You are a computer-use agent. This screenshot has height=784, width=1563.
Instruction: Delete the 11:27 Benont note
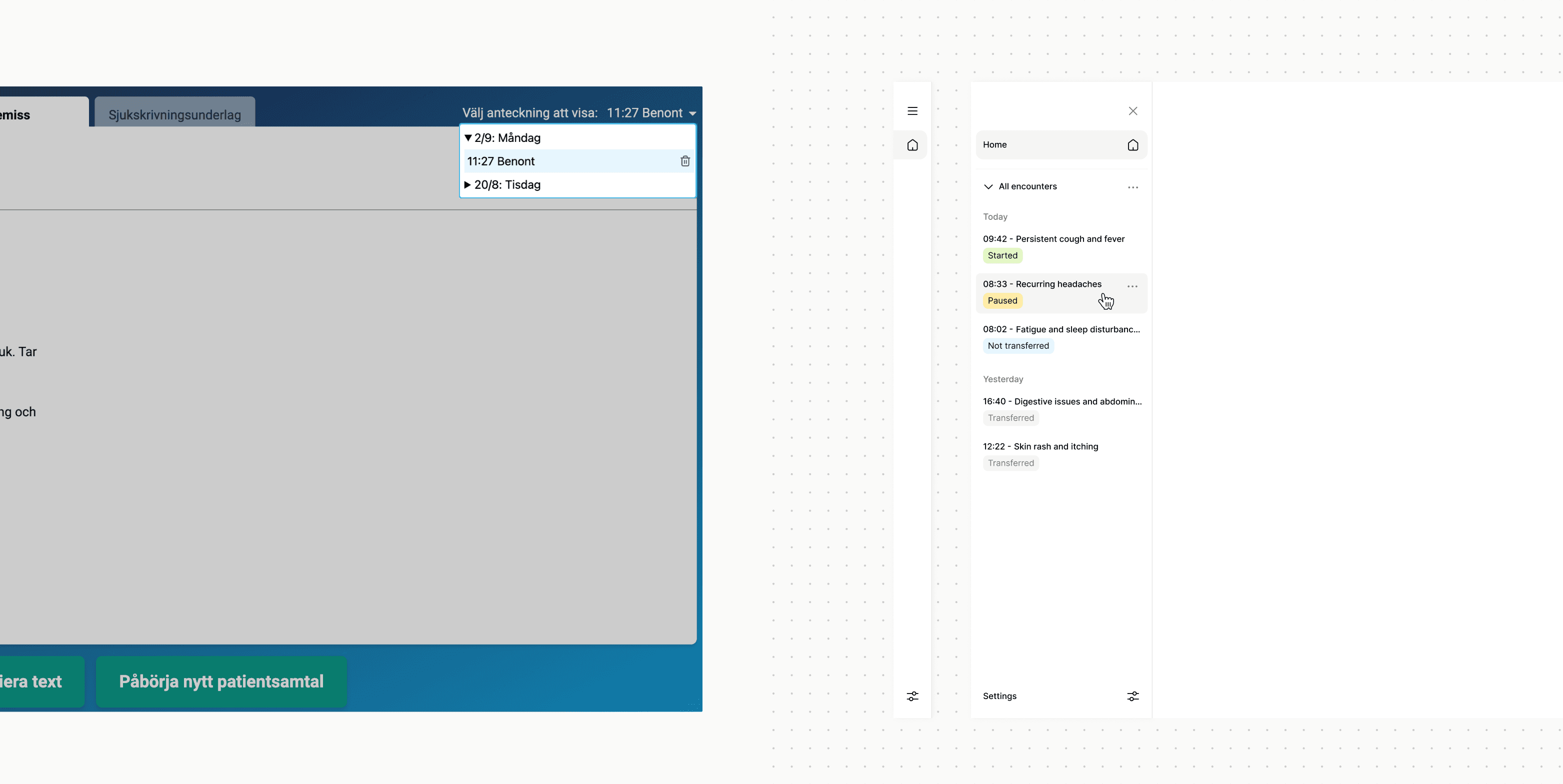point(684,161)
